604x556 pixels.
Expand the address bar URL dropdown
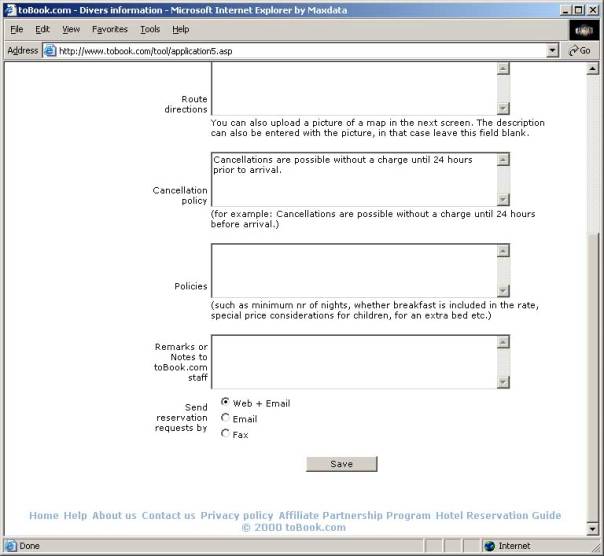(553, 50)
